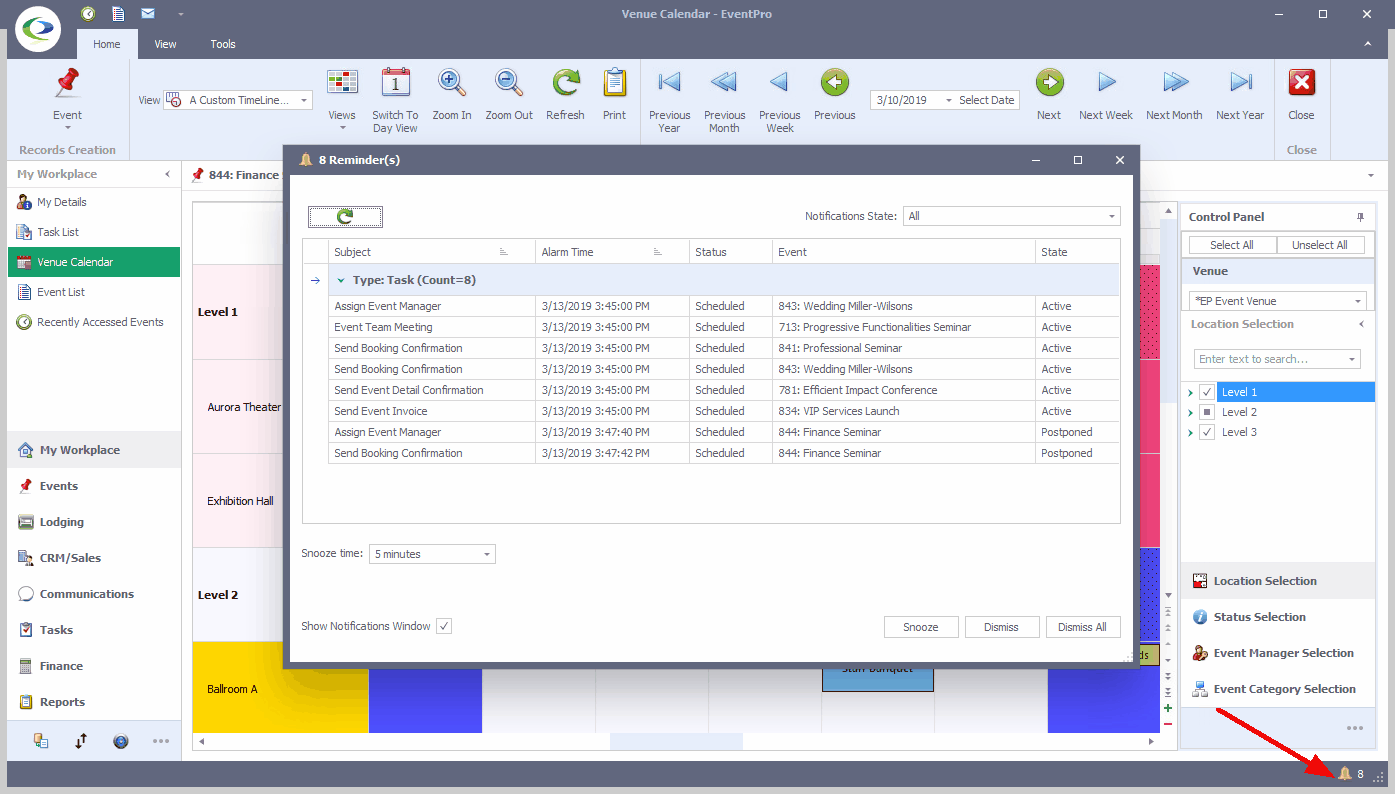Viewport: 1395px width, 794px height.
Task: Print the calendar via clipboard icon
Action: pyautogui.click(x=614, y=83)
